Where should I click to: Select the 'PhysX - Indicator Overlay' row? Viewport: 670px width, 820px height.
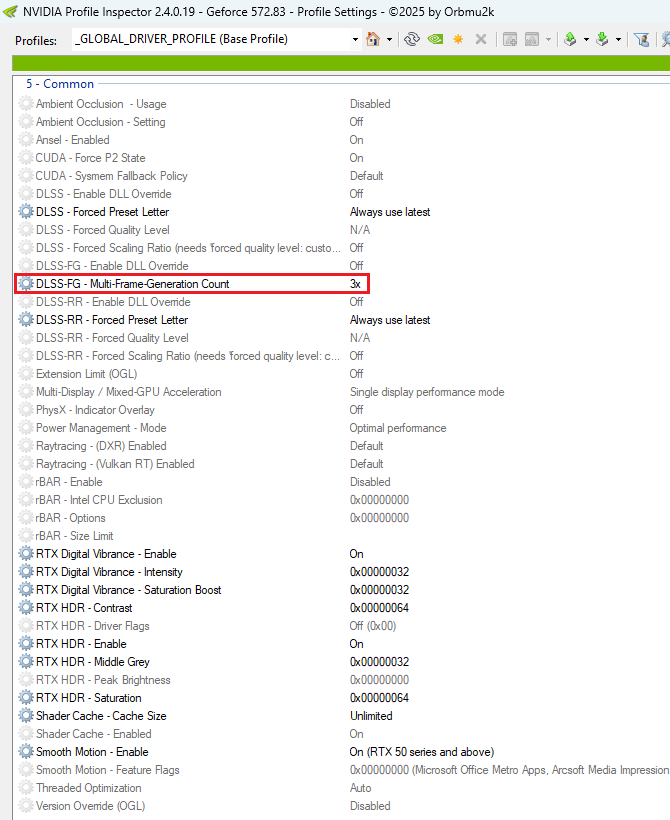341,410
